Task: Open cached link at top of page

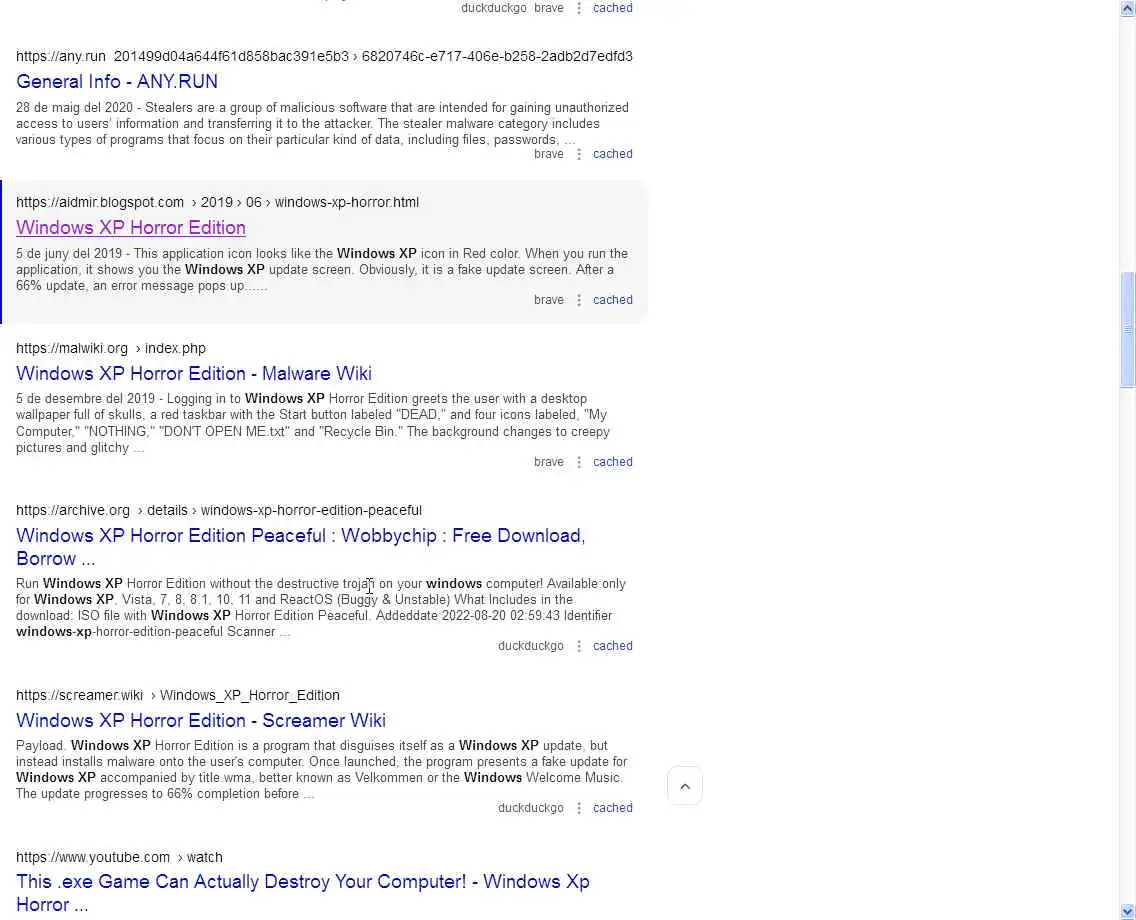Action: [612, 8]
